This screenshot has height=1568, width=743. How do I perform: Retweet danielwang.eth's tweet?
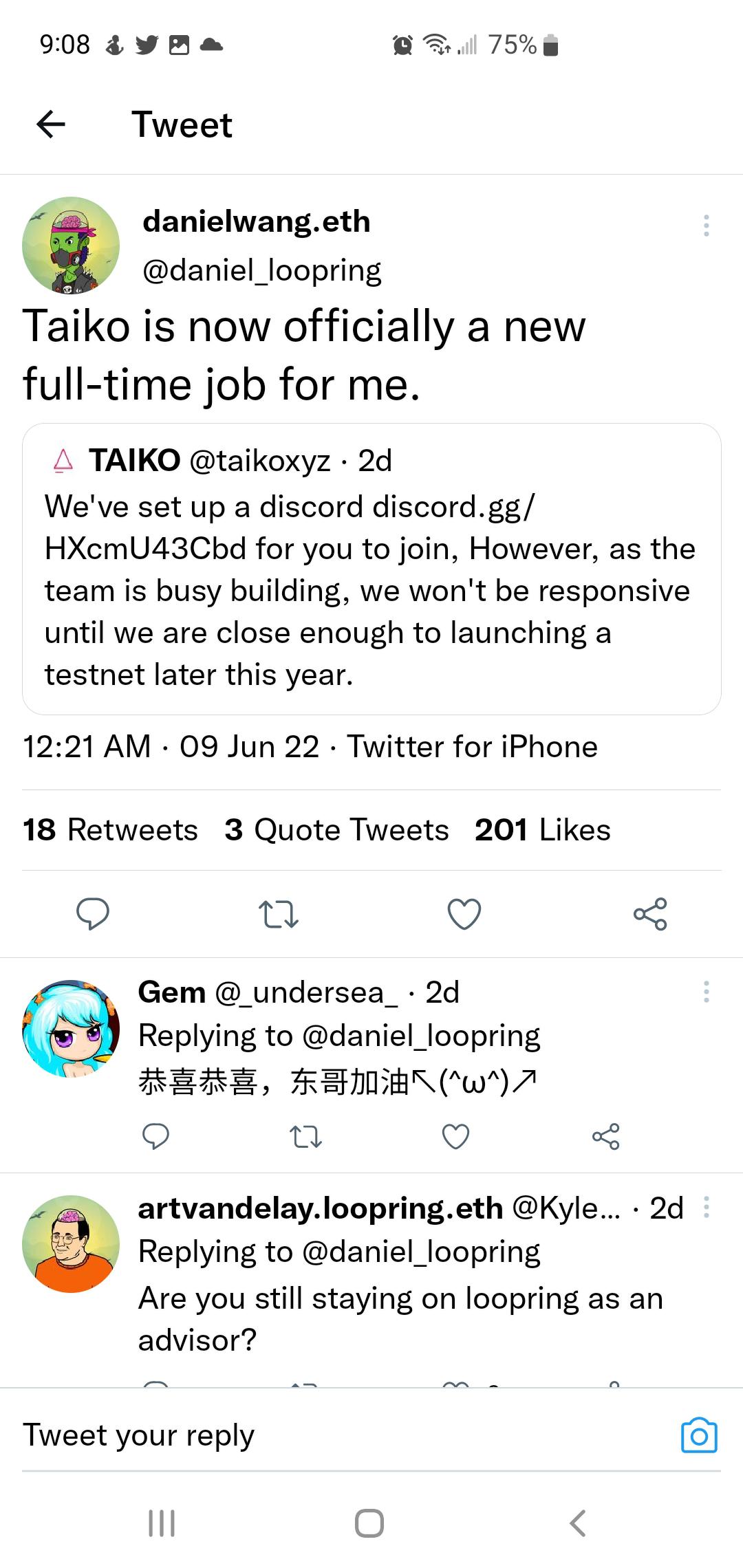click(x=279, y=915)
